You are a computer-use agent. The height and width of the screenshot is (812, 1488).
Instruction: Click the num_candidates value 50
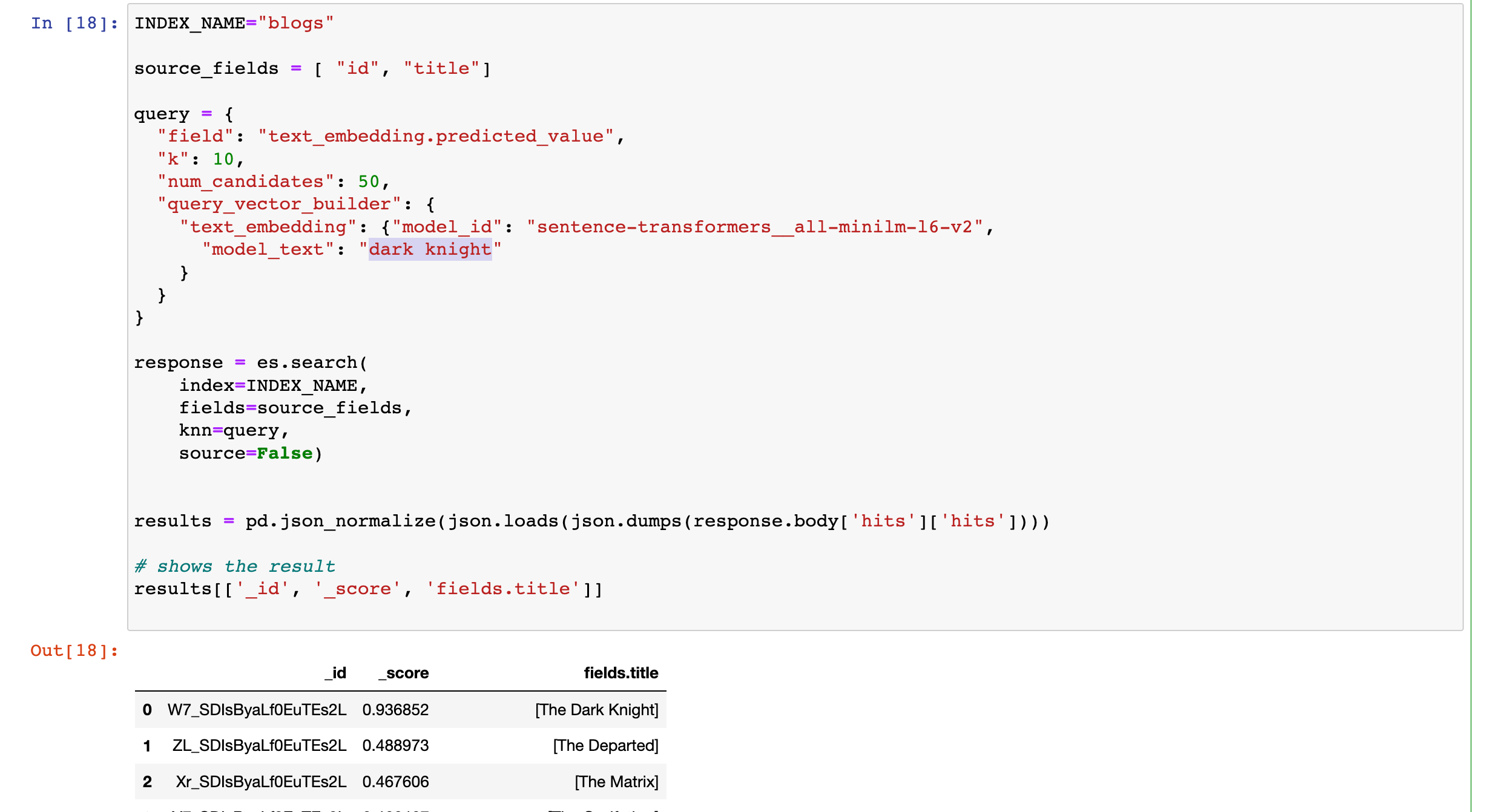368,182
